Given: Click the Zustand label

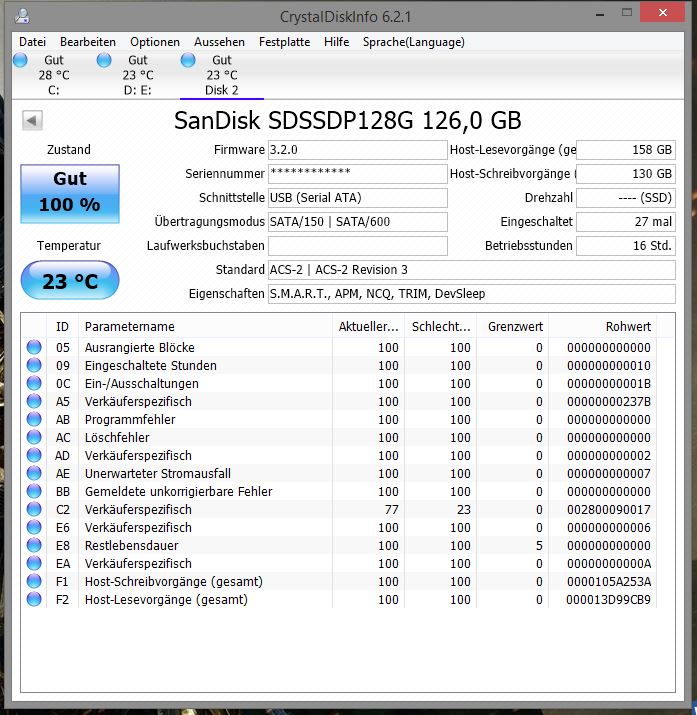Looking at the screenshot, I should [x=69, y=150].
